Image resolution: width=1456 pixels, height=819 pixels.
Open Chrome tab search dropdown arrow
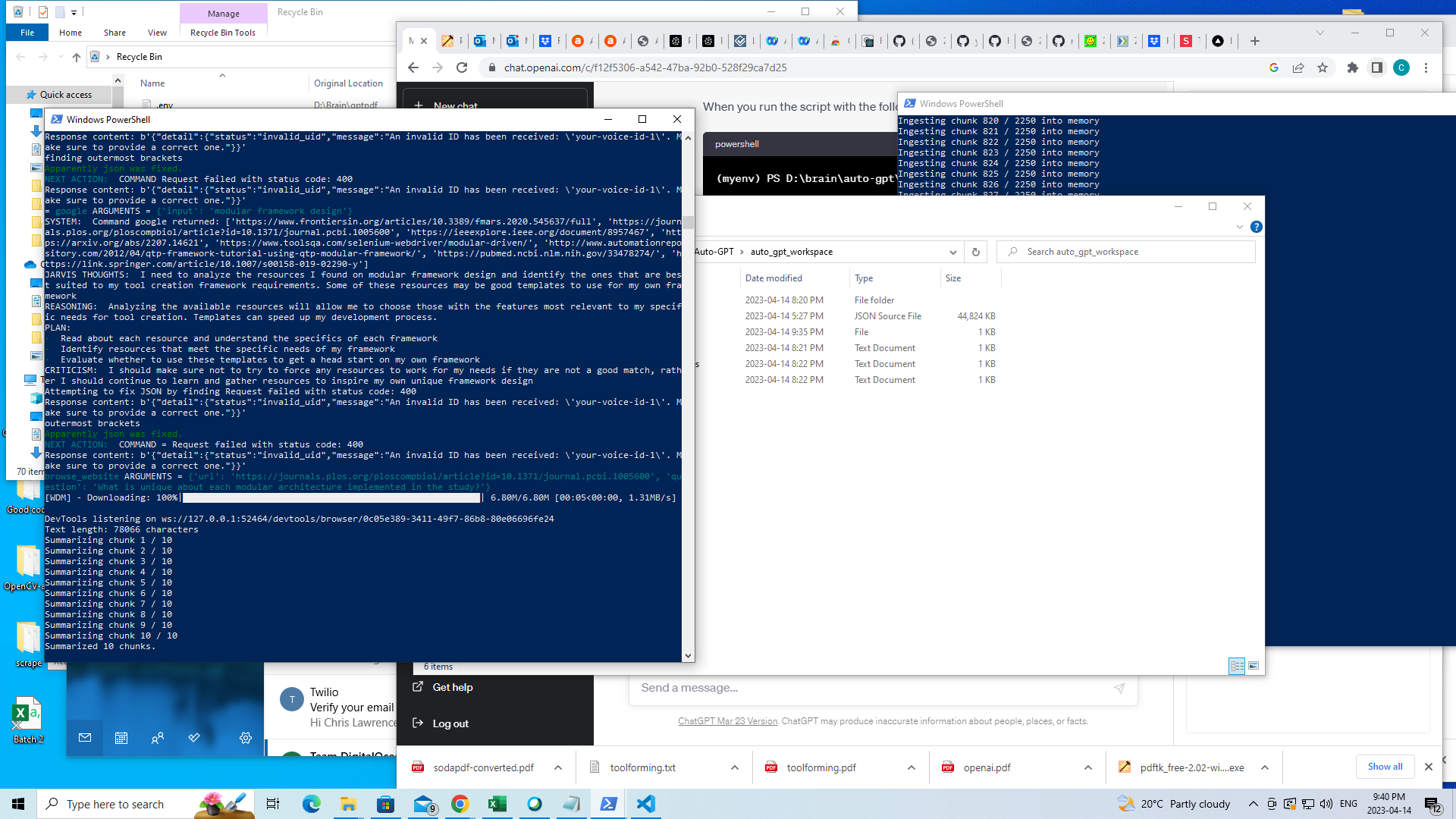(1320, 33)
